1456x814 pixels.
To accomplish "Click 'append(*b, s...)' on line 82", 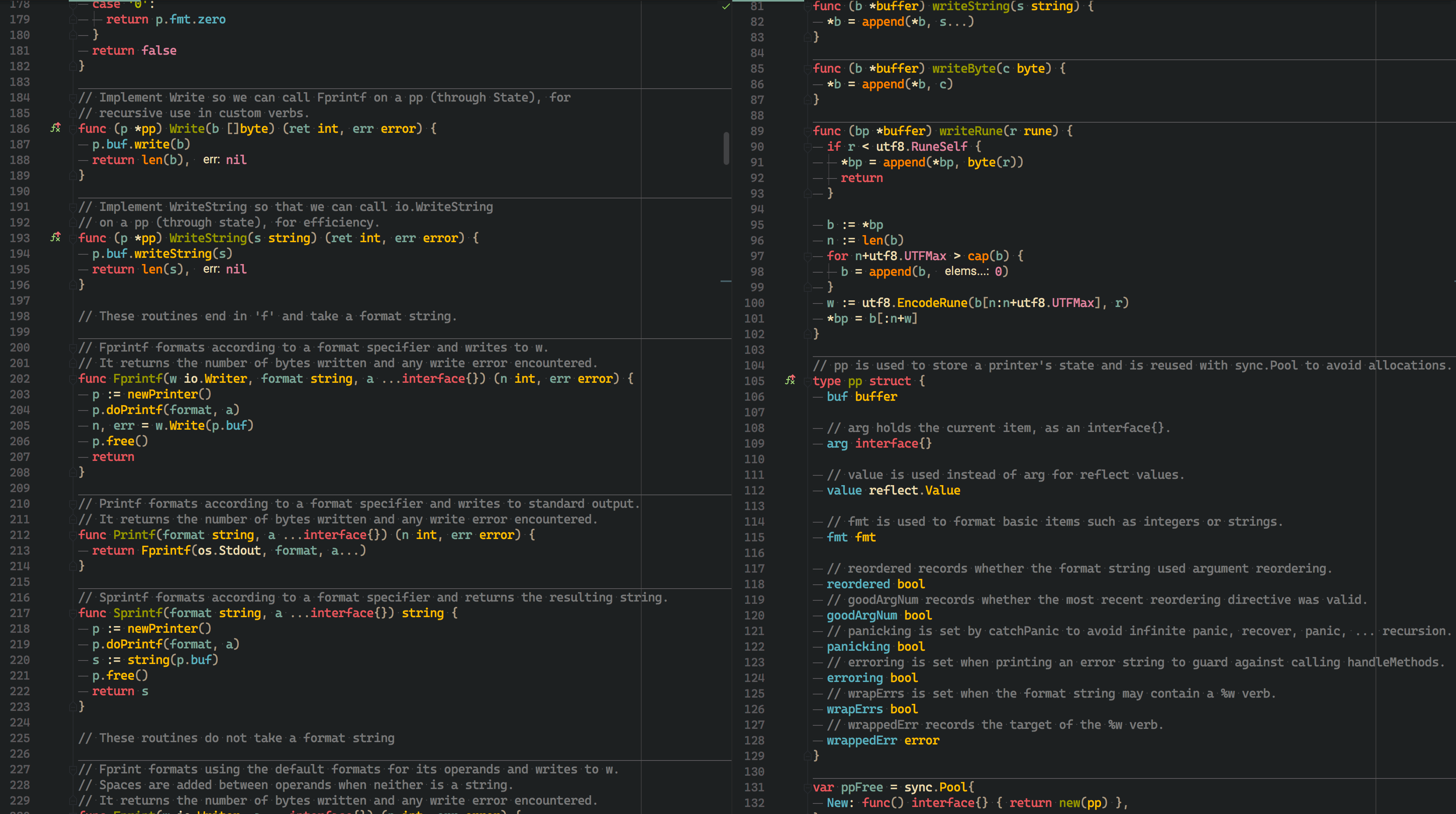I will click(x=918, y=22).
